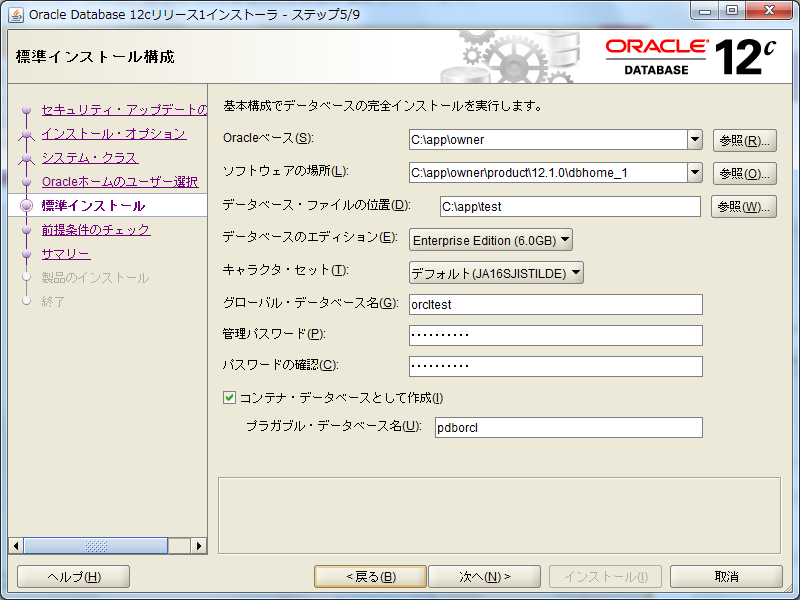The height and width of the screenshot is (600, 800).
Task: Close the Oracle installer window
Action: (x=769, y=11)
